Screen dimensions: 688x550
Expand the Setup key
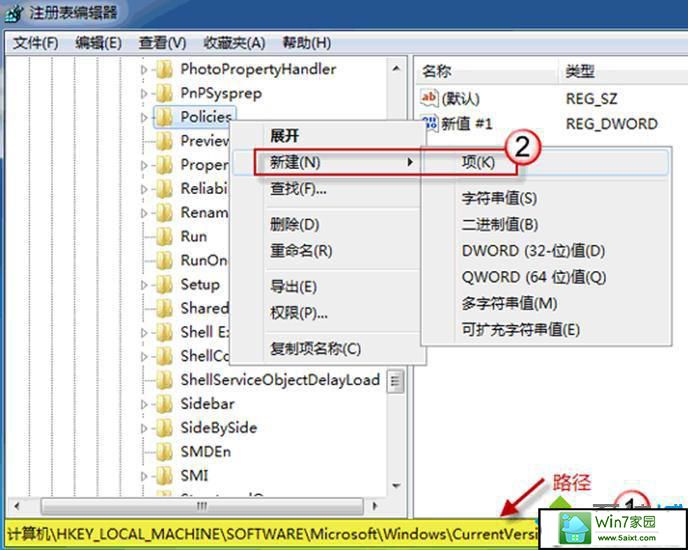(144, 284)
